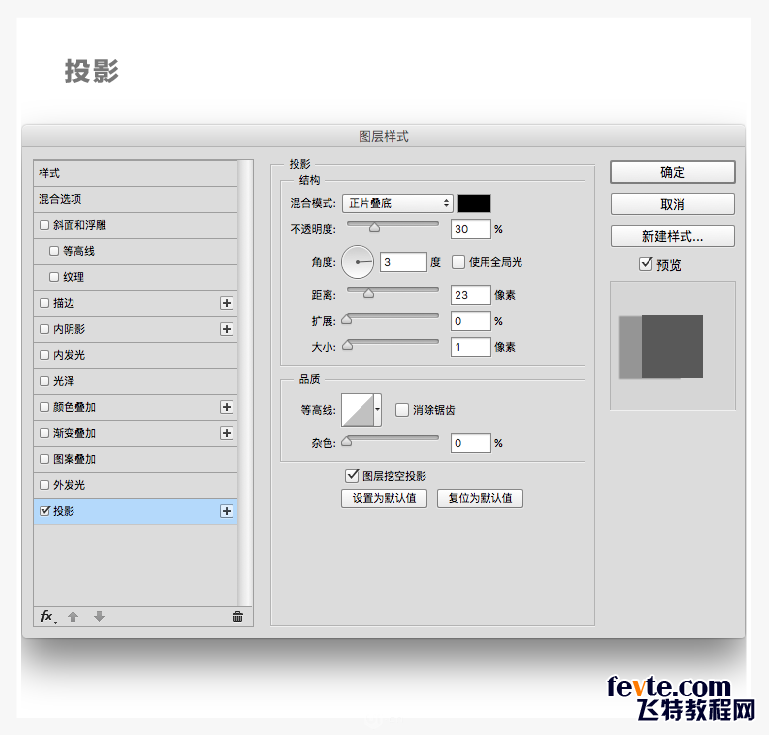Add another 投影 effect via plus icon
769x735 pixels.
click(x=227, y=511)
